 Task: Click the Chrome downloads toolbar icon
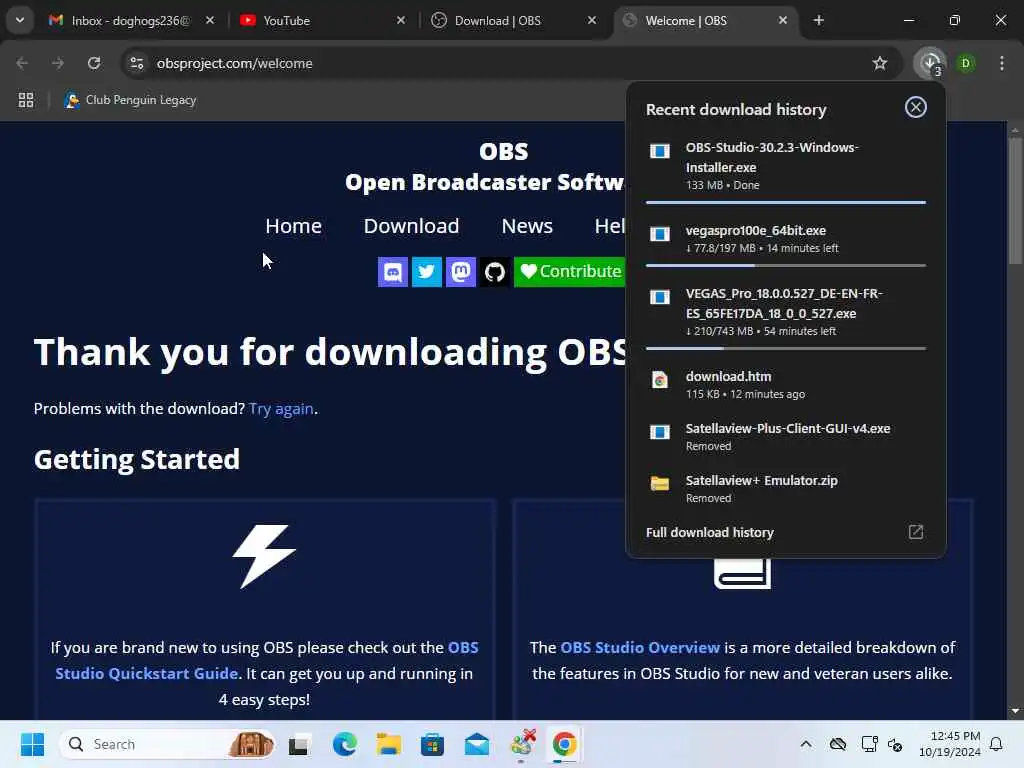point(930,63)
